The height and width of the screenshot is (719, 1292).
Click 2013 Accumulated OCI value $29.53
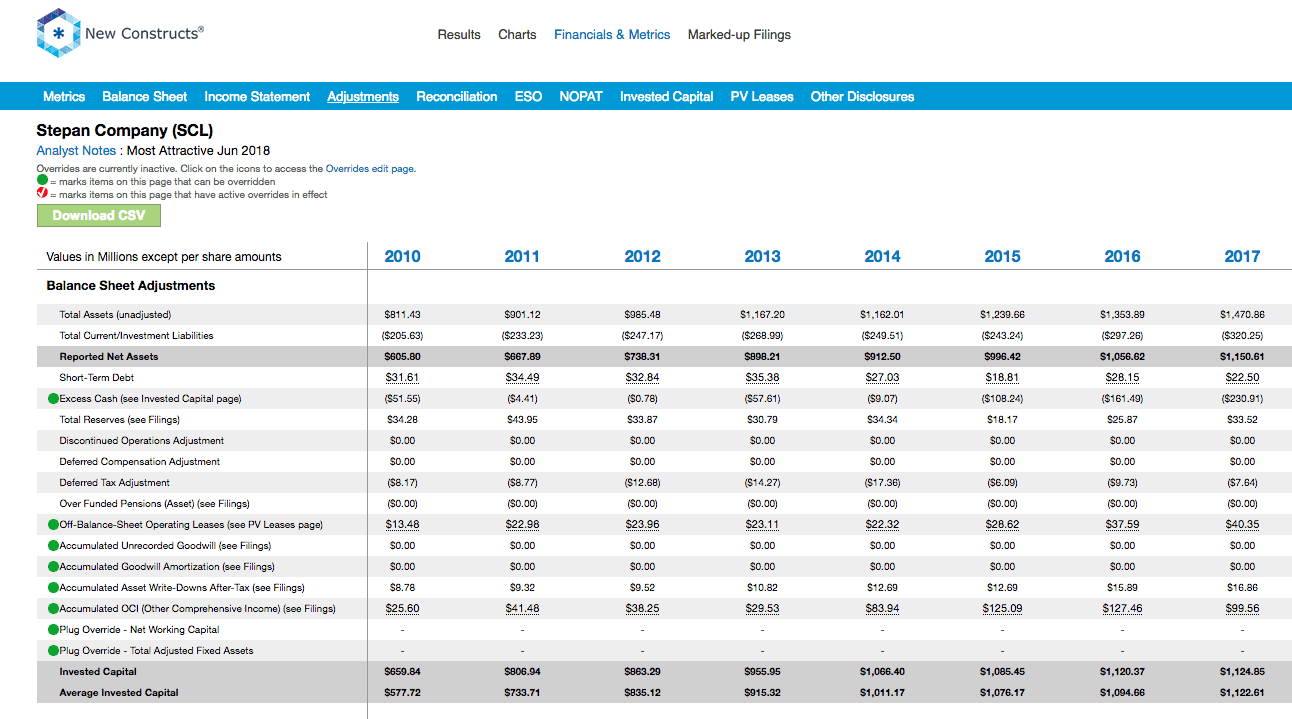[762, 609]
